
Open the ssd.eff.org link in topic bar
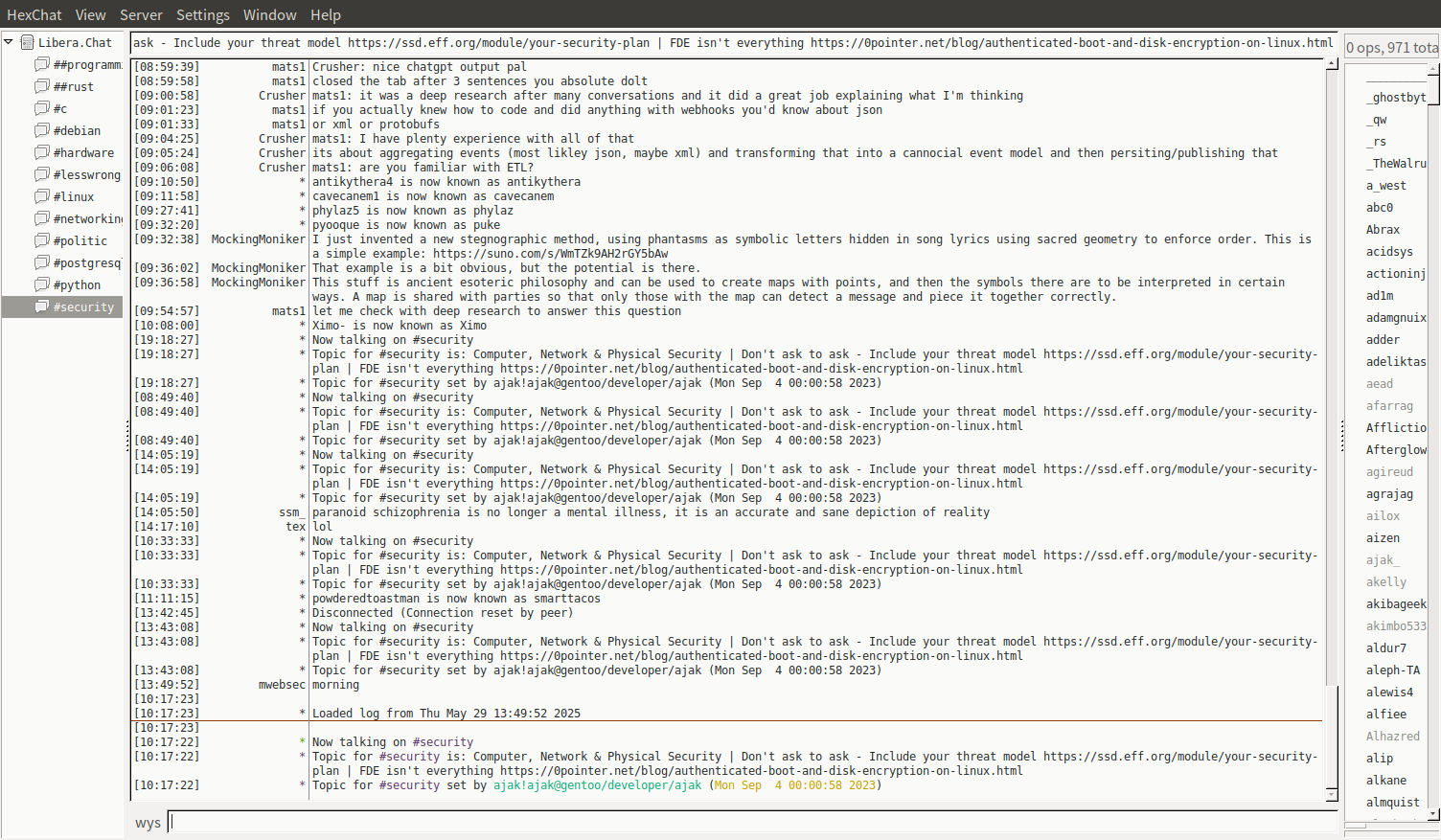point(498,43)
